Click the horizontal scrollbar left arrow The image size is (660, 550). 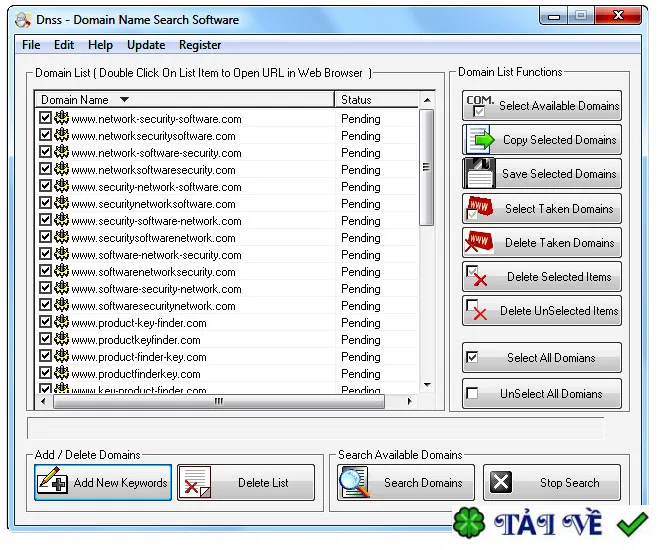tap(43, 401)
